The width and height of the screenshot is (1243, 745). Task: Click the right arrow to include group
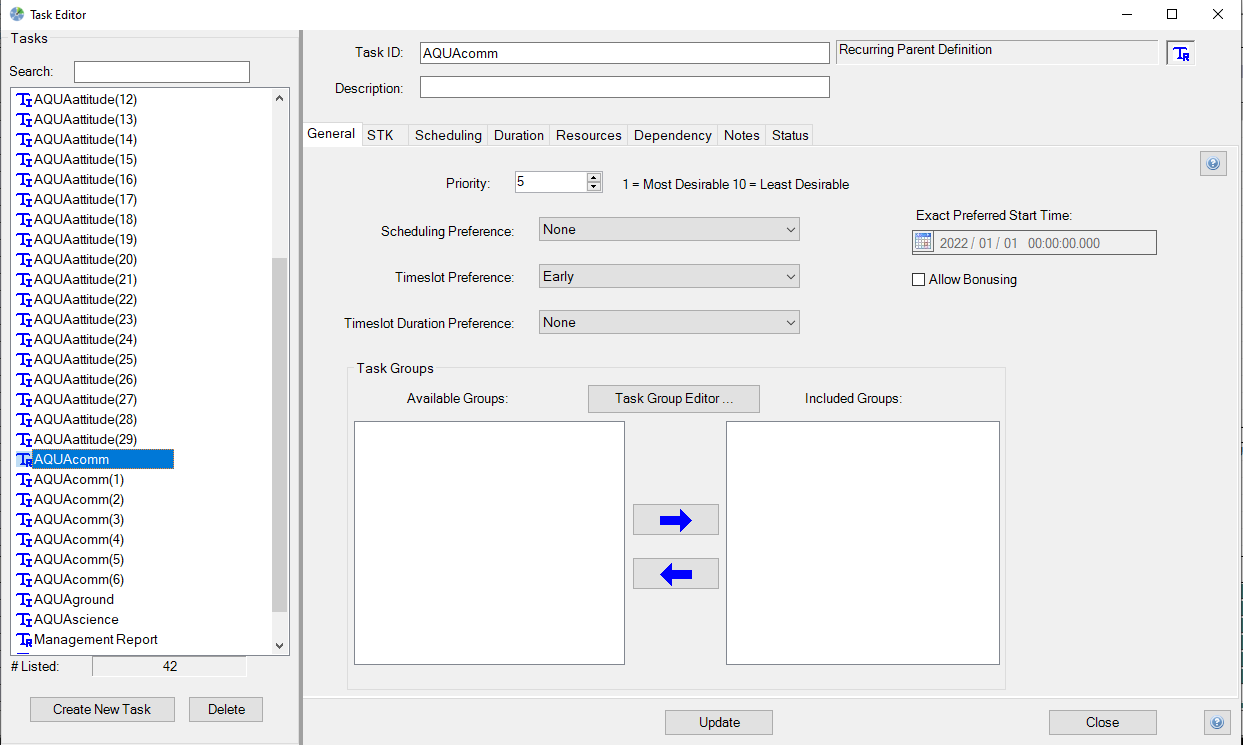676,520
